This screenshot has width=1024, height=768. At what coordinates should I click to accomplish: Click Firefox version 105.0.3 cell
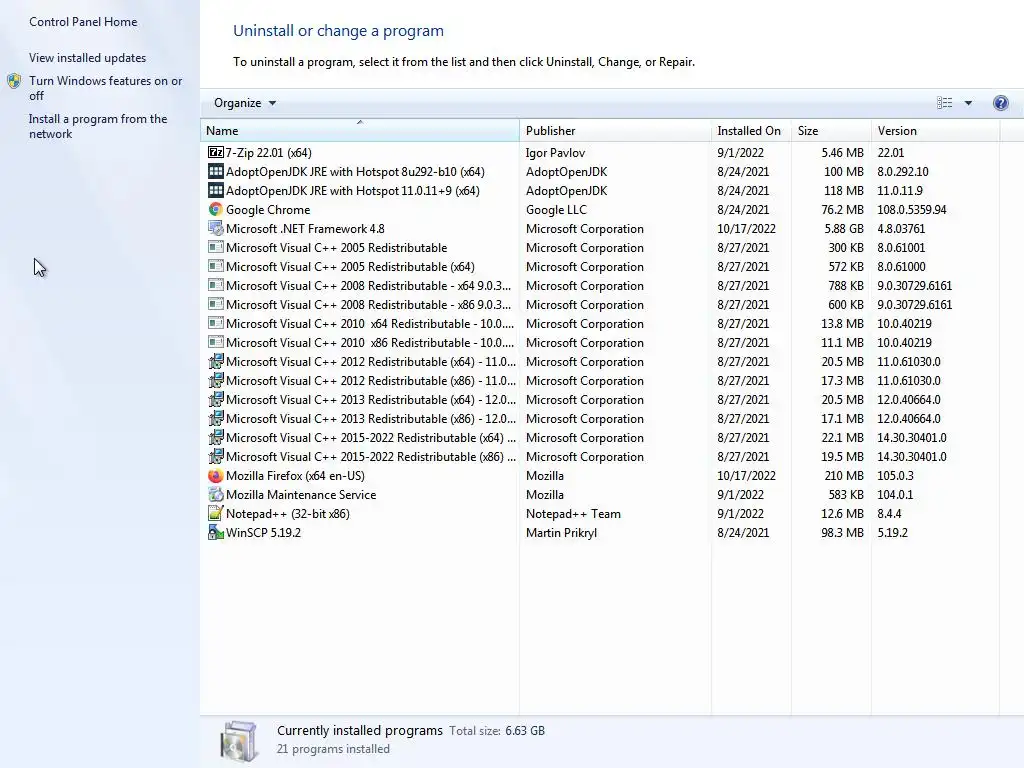click(895, 475)
